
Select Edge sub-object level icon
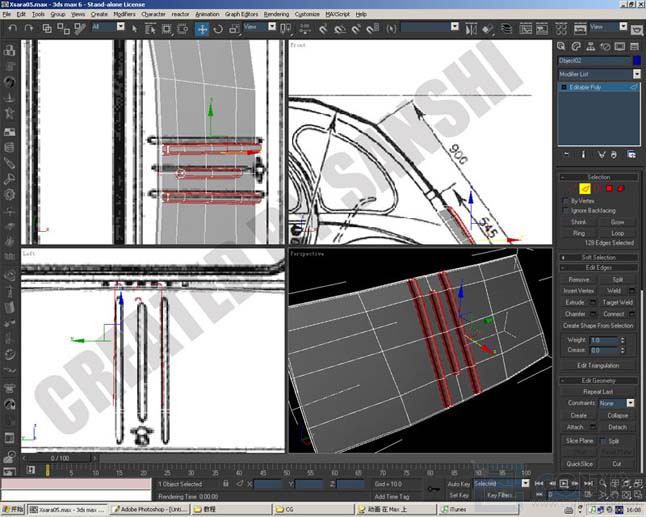click(x=585, y=189)
